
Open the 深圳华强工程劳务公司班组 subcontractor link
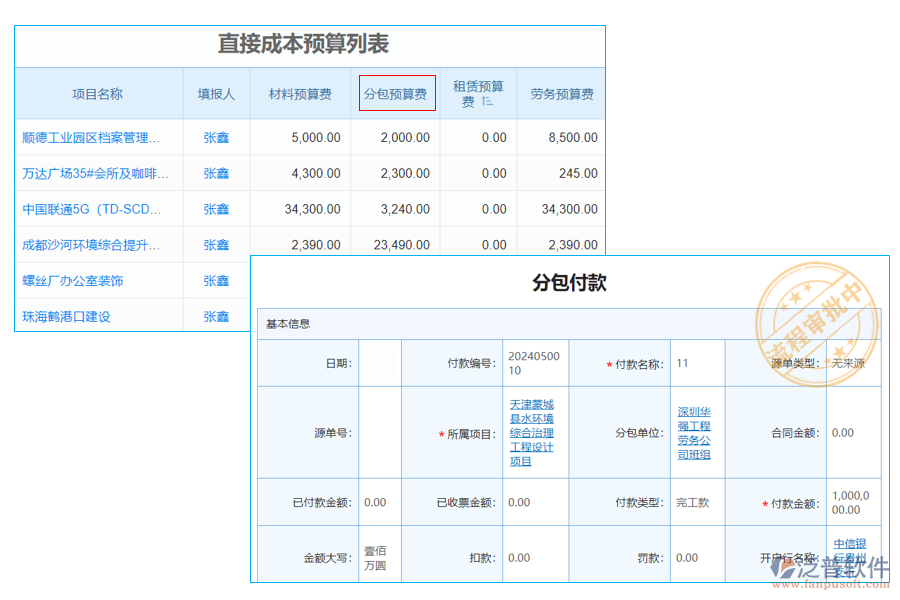click(694, 433)
